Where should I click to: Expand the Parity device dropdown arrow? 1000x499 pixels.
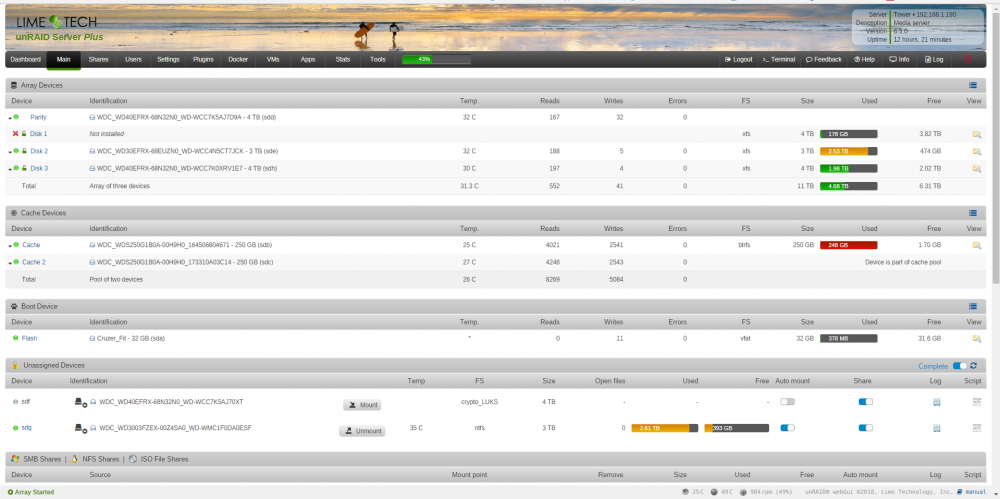(x=10, y=118)
